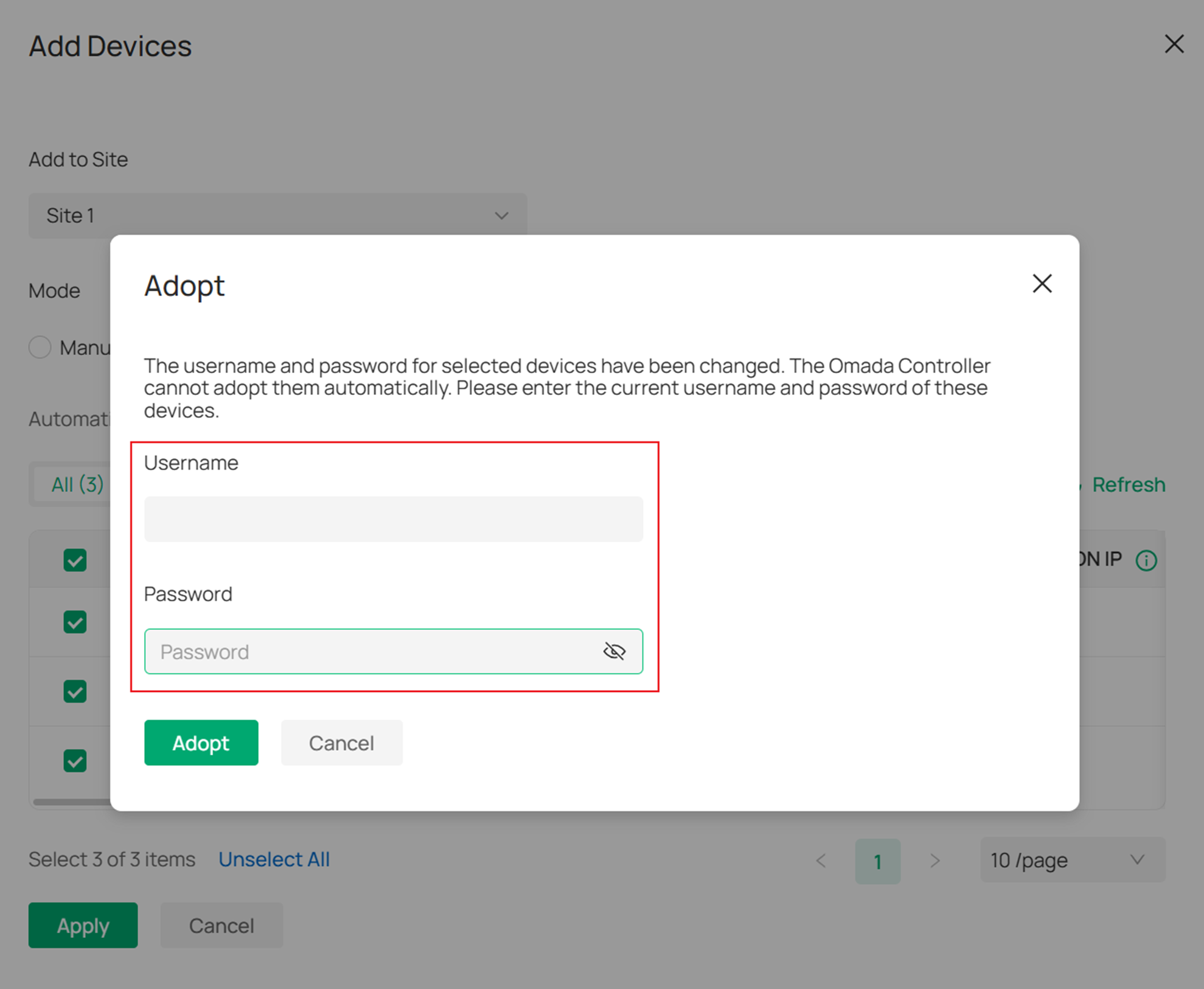Close the Adopt dialog
Image resolution: width=1204 pixels, height=989 pixels.
click(x=1042, y=284)
